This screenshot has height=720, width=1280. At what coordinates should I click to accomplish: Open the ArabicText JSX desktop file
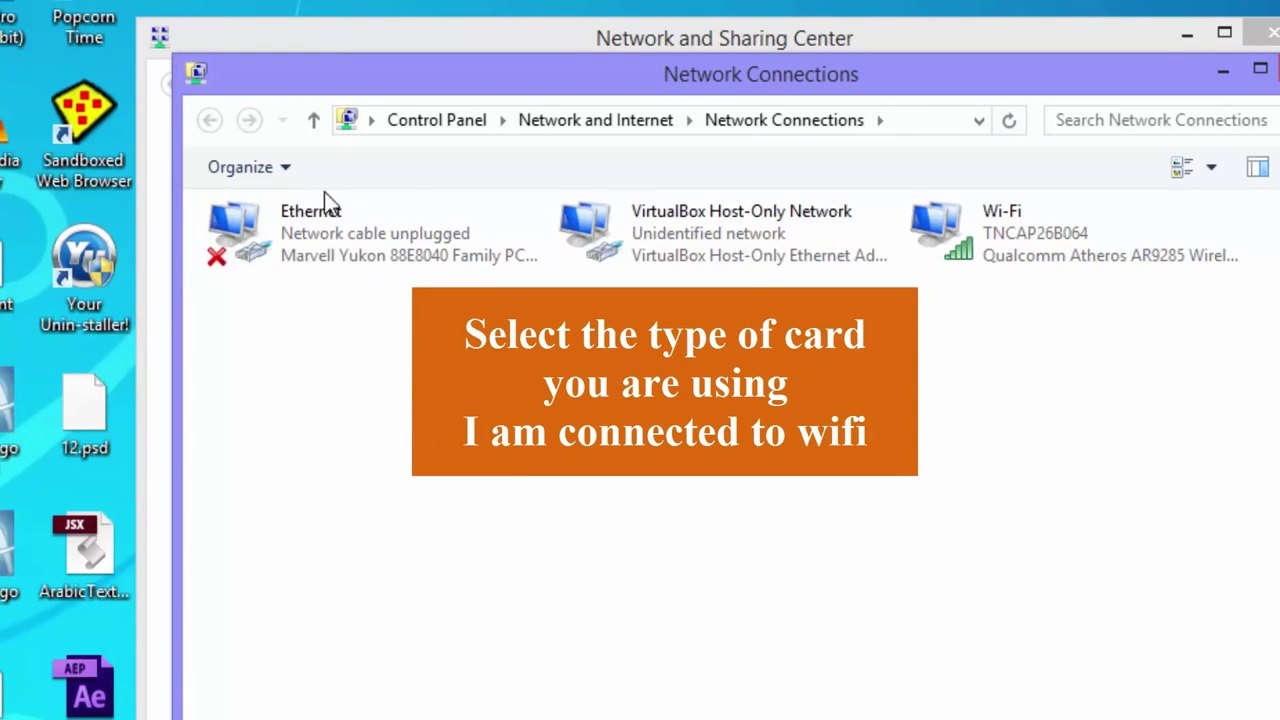click(x=84, y=558)
